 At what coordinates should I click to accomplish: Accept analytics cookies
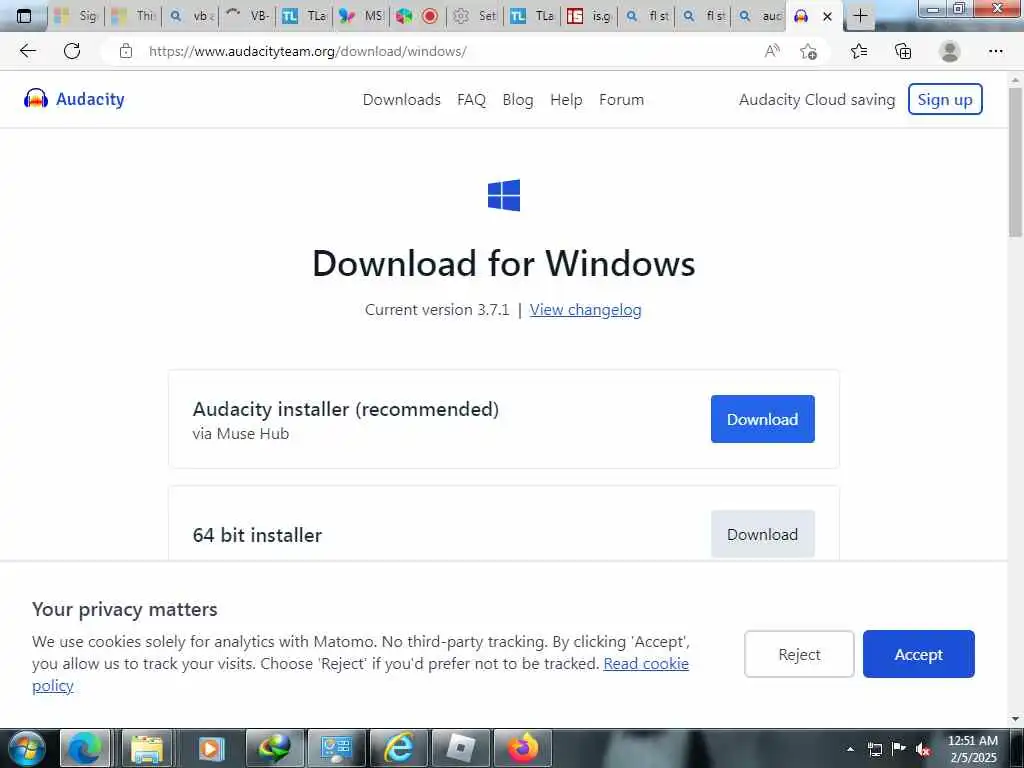pyautogui.click(x=919, y=654)
